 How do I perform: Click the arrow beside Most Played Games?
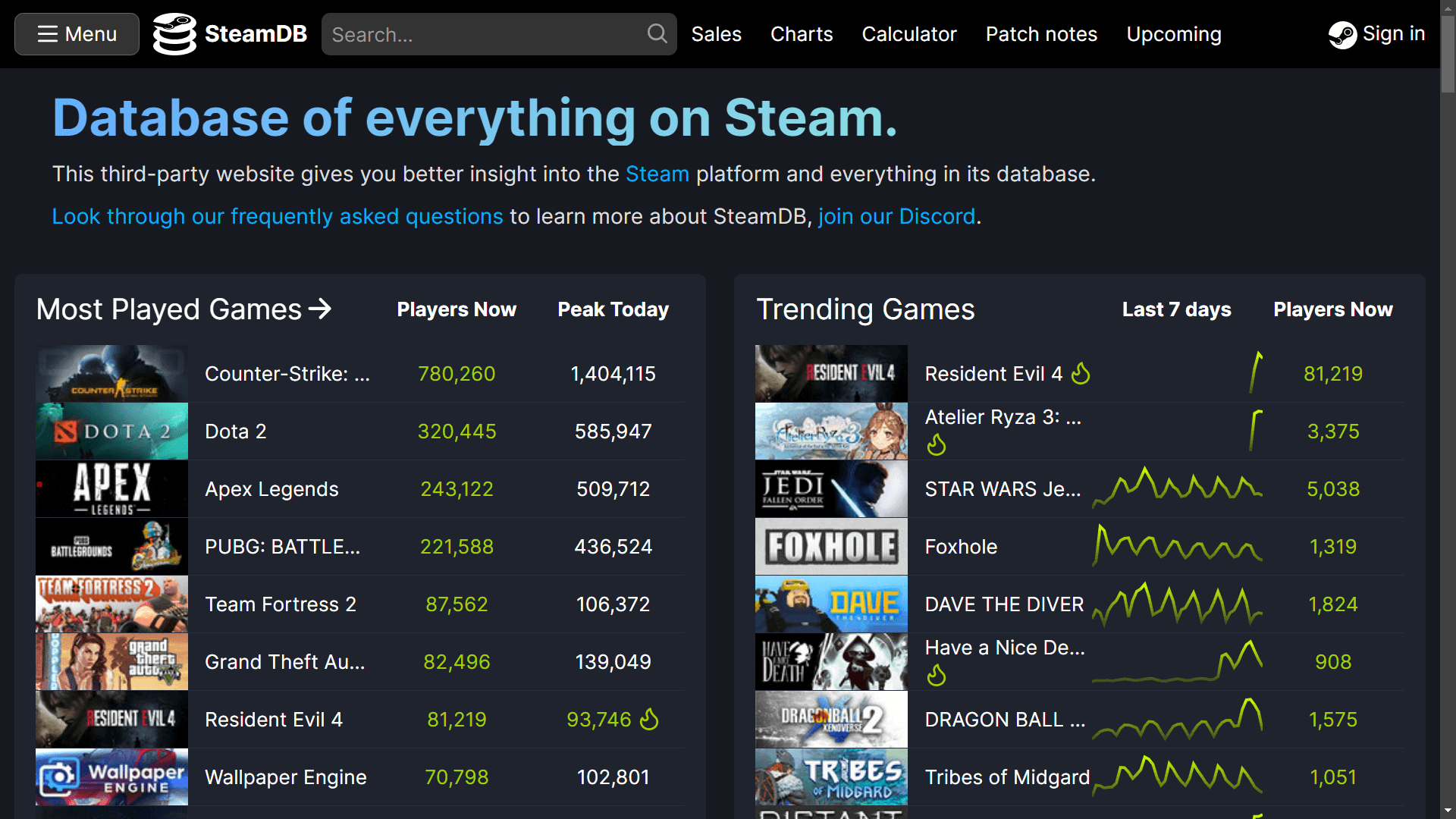[x=321, y=309]
